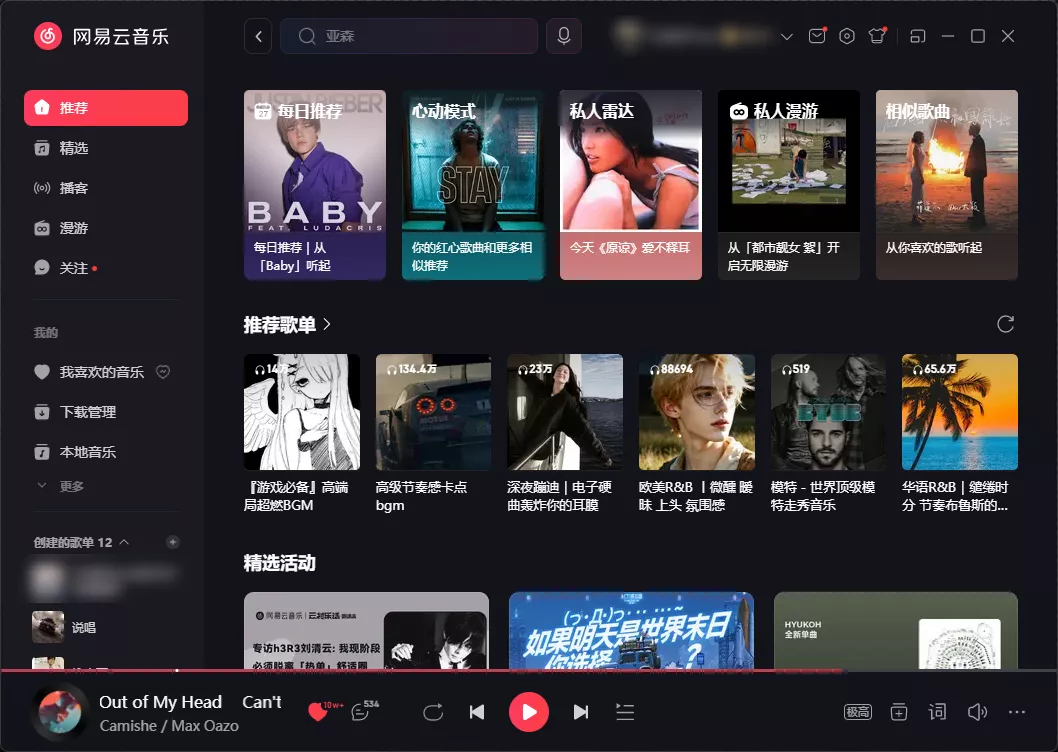1058x752 pixels.
Task: Open the 私人漫游 card
Action: click(x=789, y=185)
